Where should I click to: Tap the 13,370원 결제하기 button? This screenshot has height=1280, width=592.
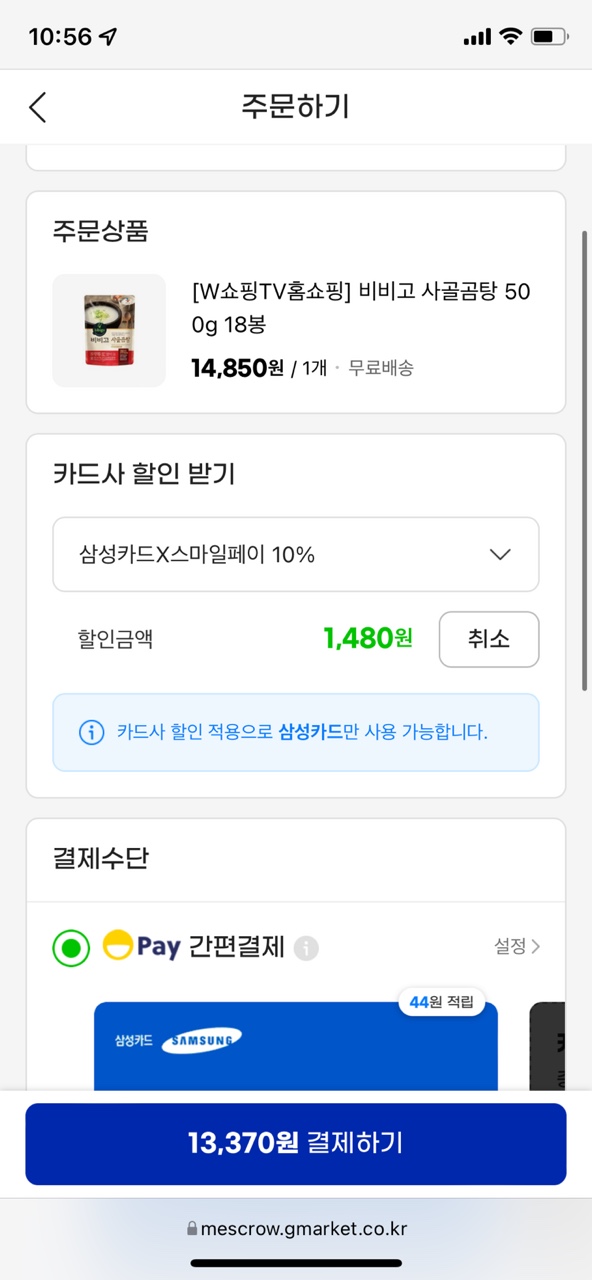296,1144
